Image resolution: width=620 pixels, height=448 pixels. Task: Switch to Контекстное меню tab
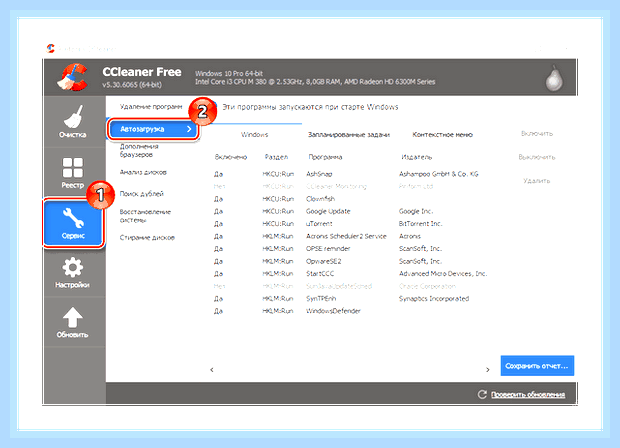pos(442,135)
